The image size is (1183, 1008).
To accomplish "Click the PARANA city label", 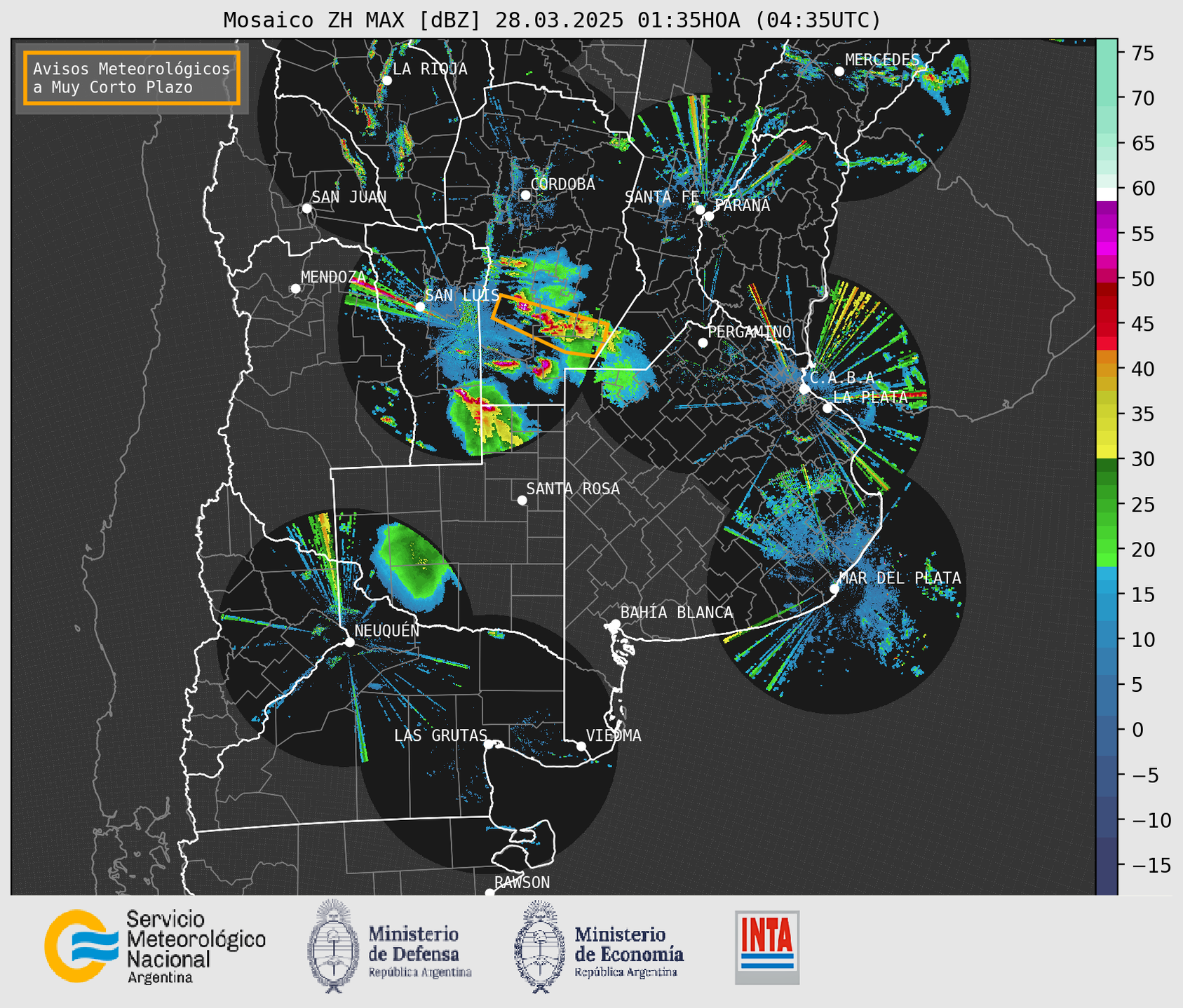I will coord(742,205).
